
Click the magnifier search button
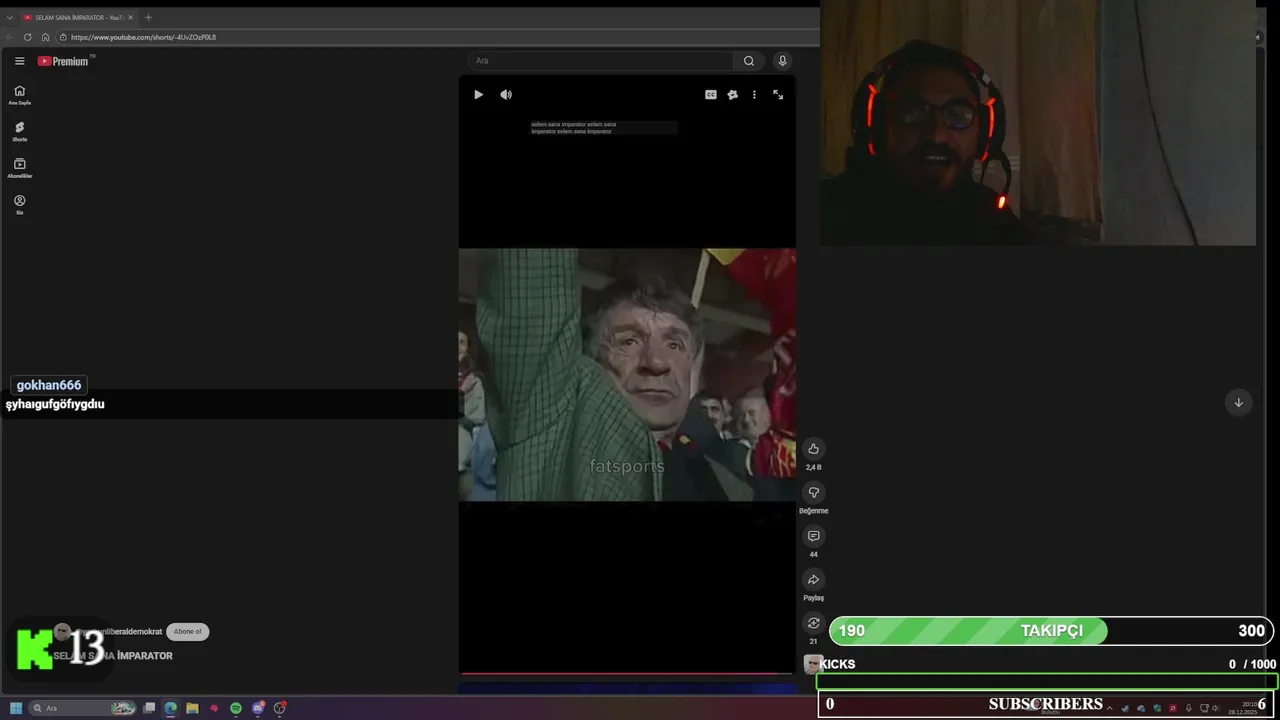[x=749, y=61]
